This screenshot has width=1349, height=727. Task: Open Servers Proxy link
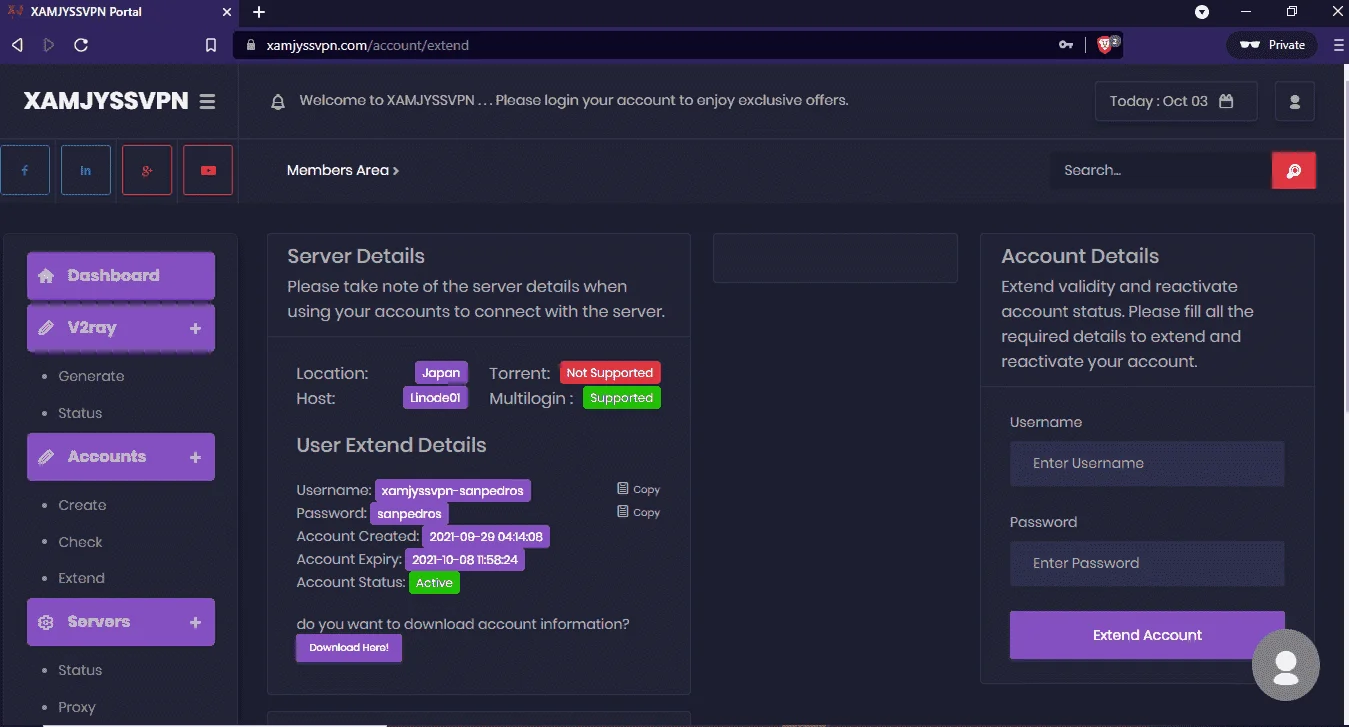coord(77,707)
